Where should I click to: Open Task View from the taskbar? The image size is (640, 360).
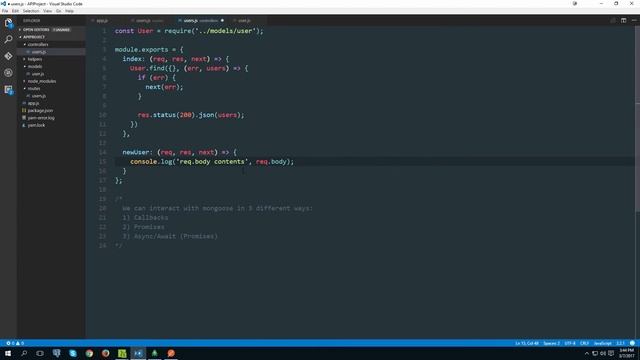[40, 353]
